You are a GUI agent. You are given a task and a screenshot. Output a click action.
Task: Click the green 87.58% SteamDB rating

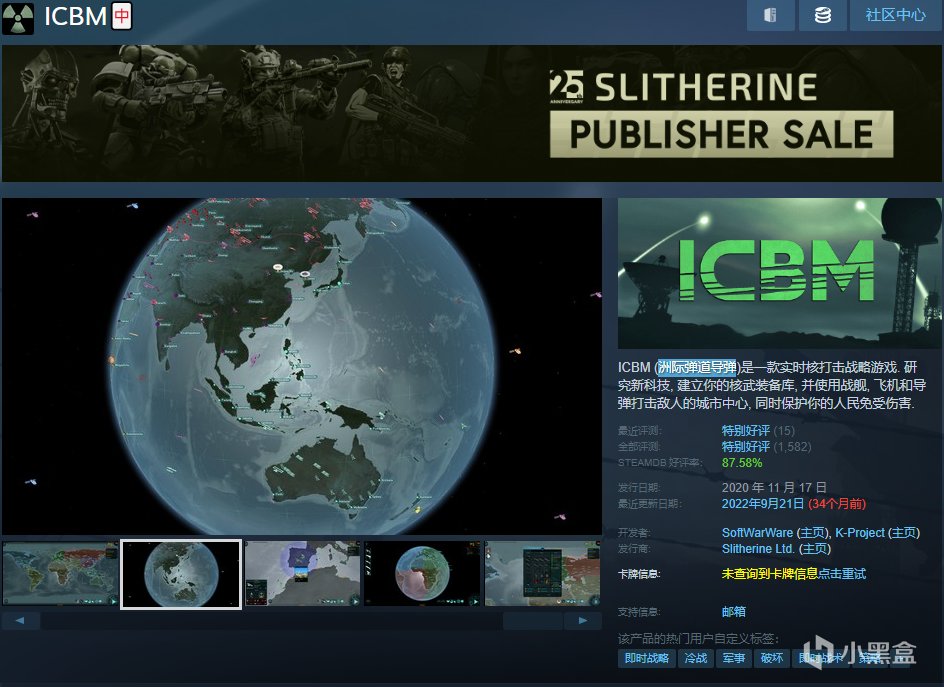[x=742, y=462]
